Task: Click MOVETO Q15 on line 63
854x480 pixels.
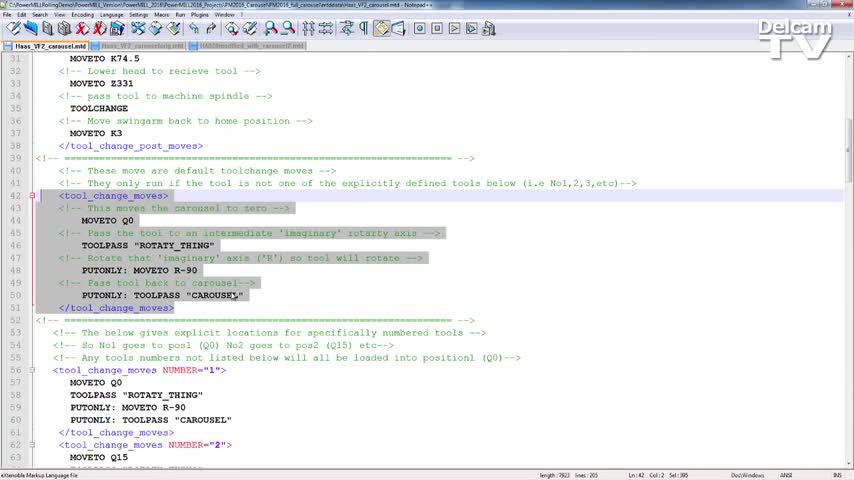Action: (99, 457)
